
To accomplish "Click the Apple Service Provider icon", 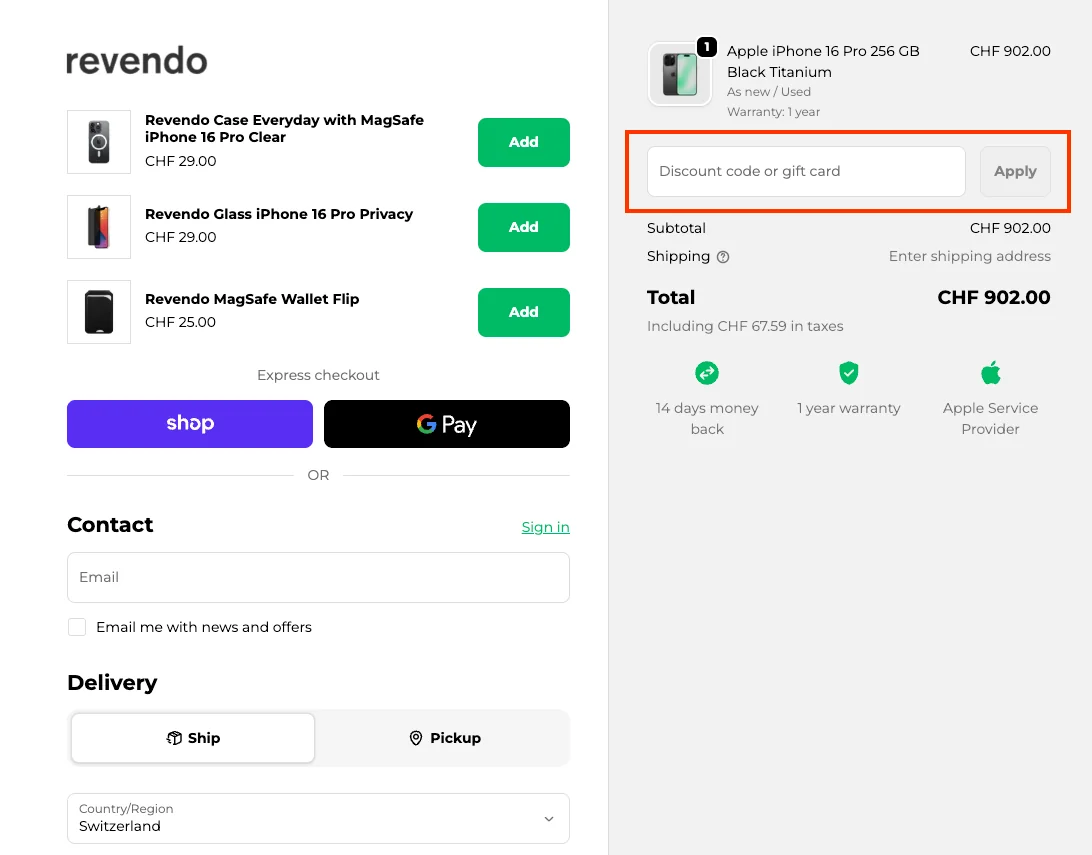I will (990, 372).
